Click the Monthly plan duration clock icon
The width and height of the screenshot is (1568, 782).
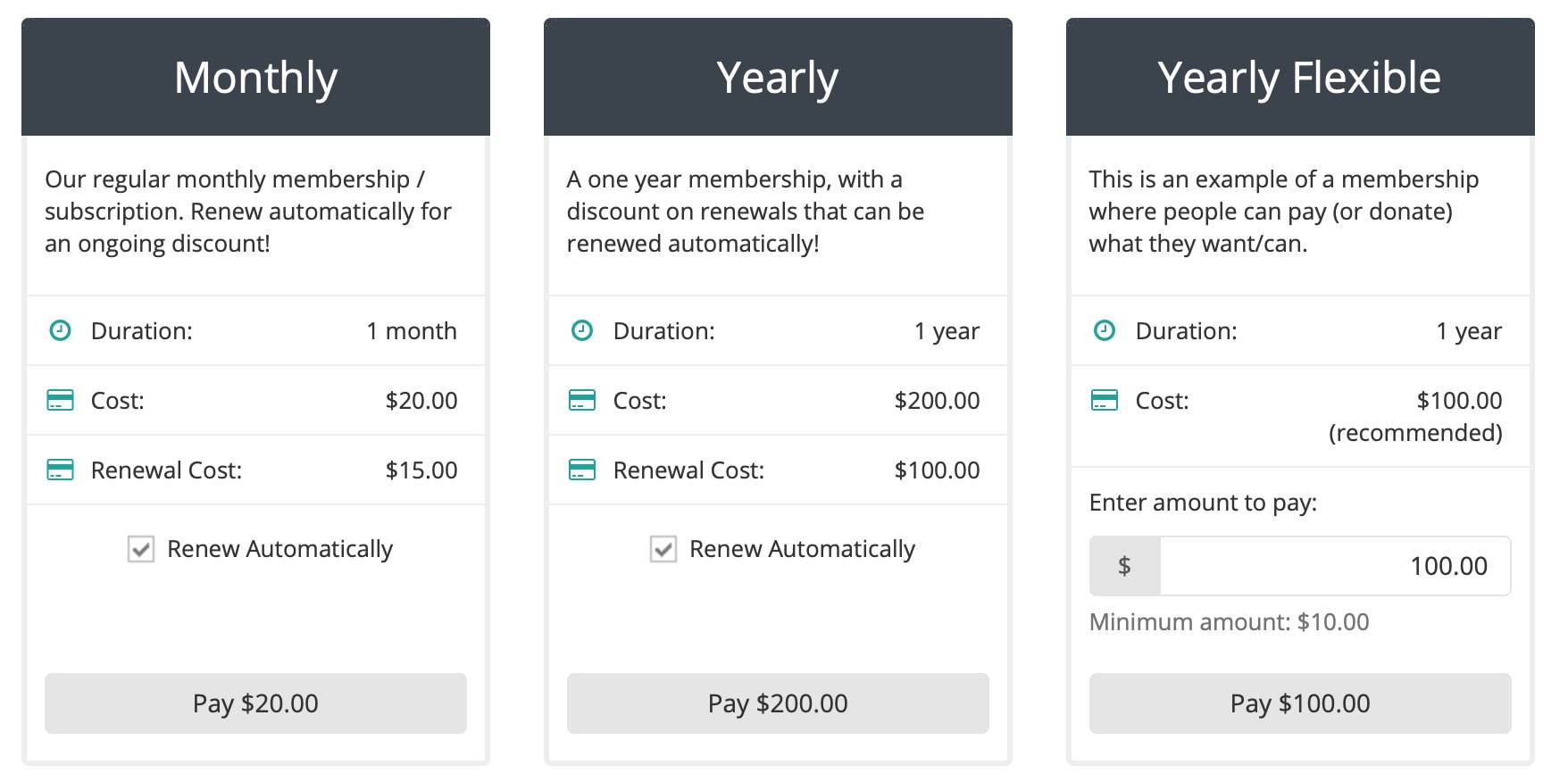coord(60,331)
